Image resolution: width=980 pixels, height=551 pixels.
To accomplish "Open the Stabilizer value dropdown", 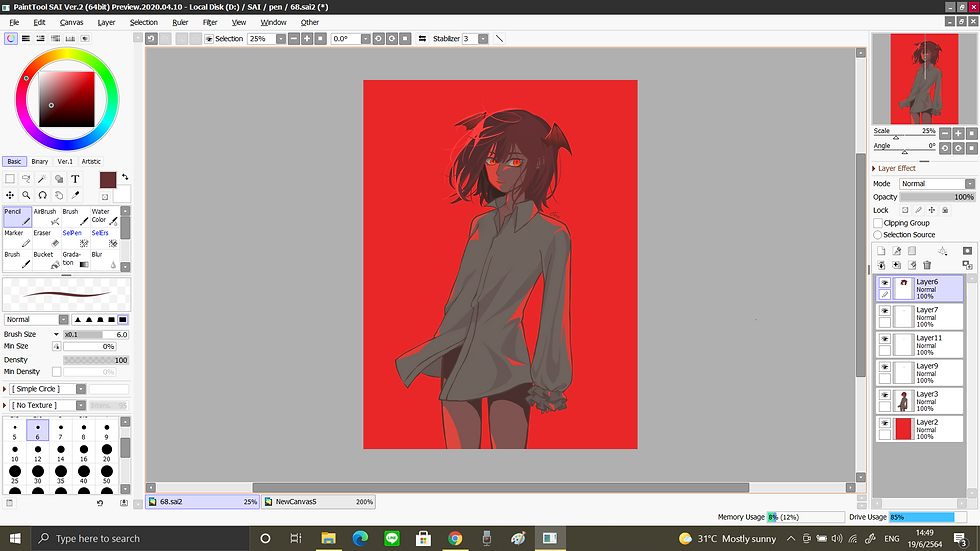I will click(483, 39).
